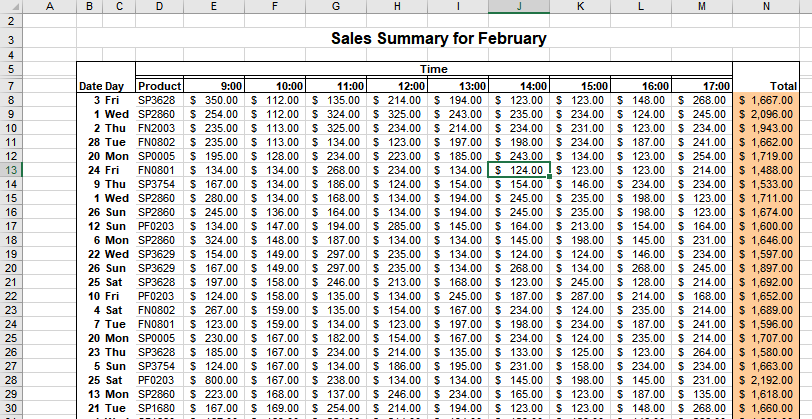Click the Product header cell
This screenshot has width=812, height=419.
tap(159, 86)
